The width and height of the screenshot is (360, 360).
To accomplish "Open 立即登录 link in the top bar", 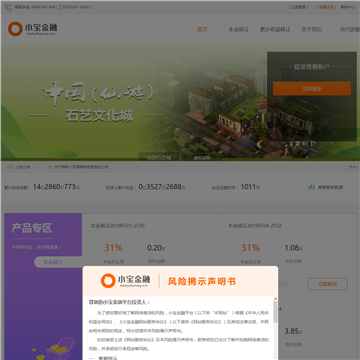I will [x=298, y=7].
